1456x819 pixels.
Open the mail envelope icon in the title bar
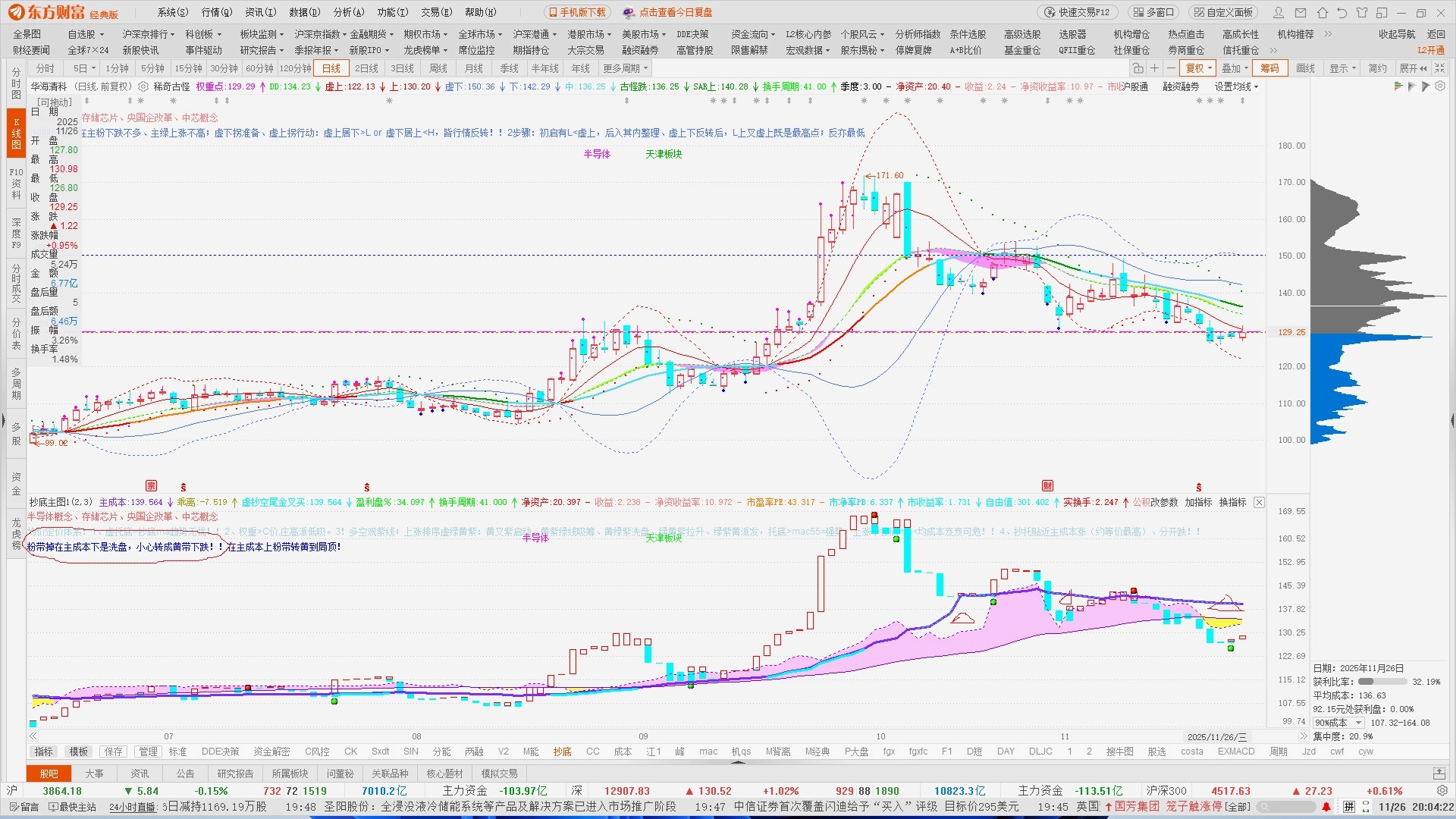(1301, 12)
